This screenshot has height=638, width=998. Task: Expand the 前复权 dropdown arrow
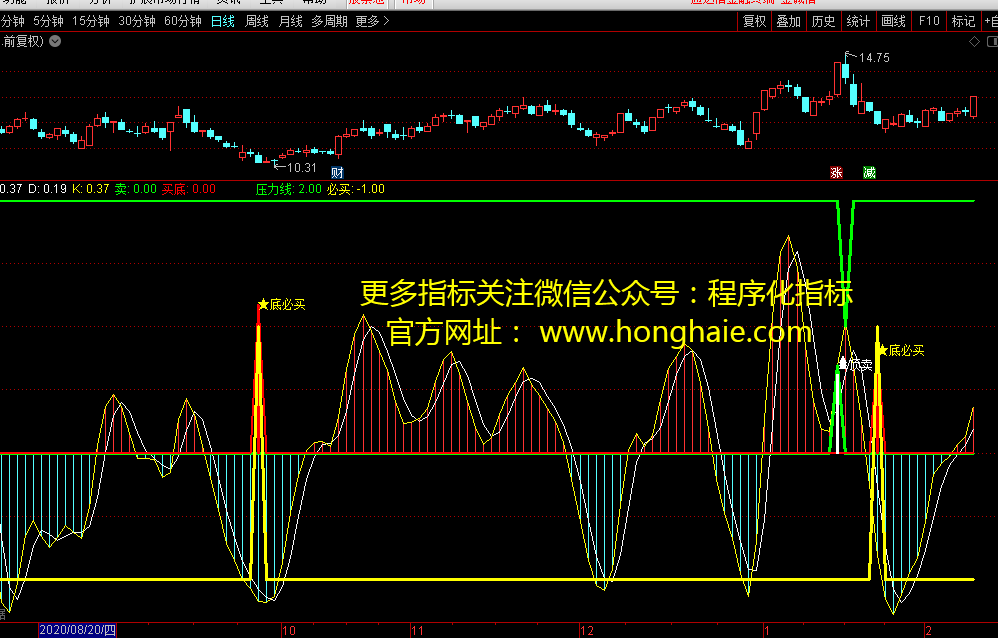tap(54, 41)
